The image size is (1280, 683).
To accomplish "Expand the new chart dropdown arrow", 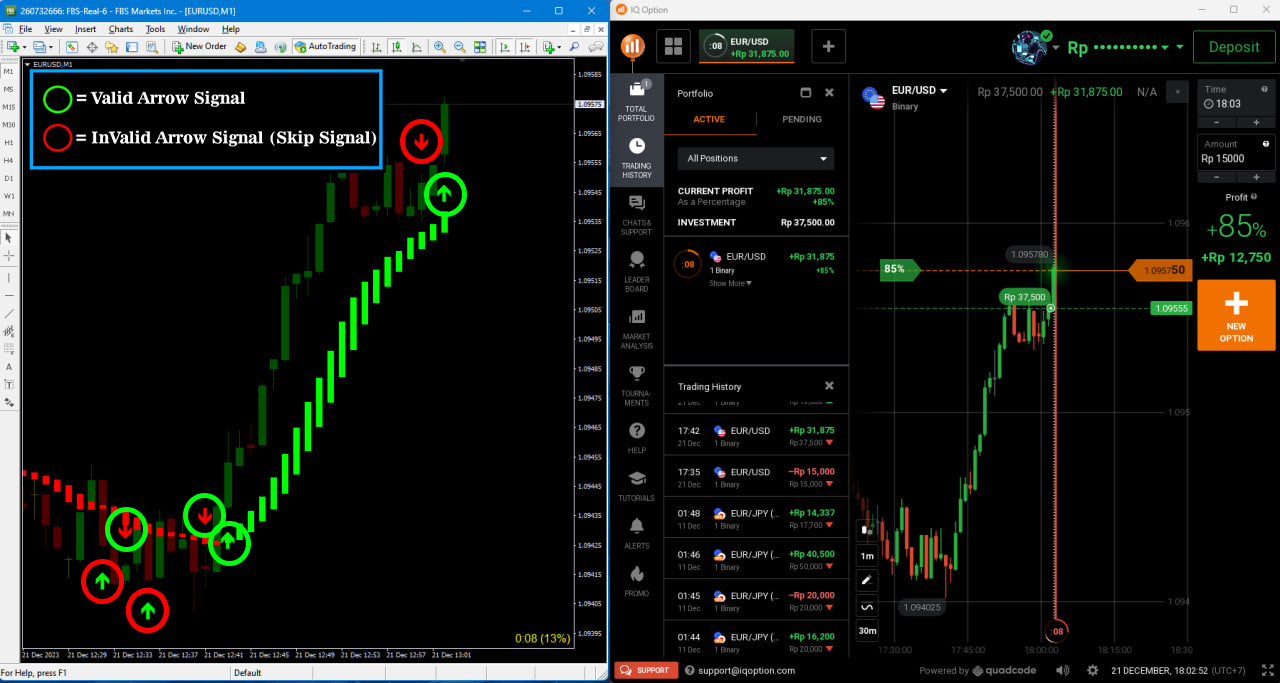I will coord(24,47).
